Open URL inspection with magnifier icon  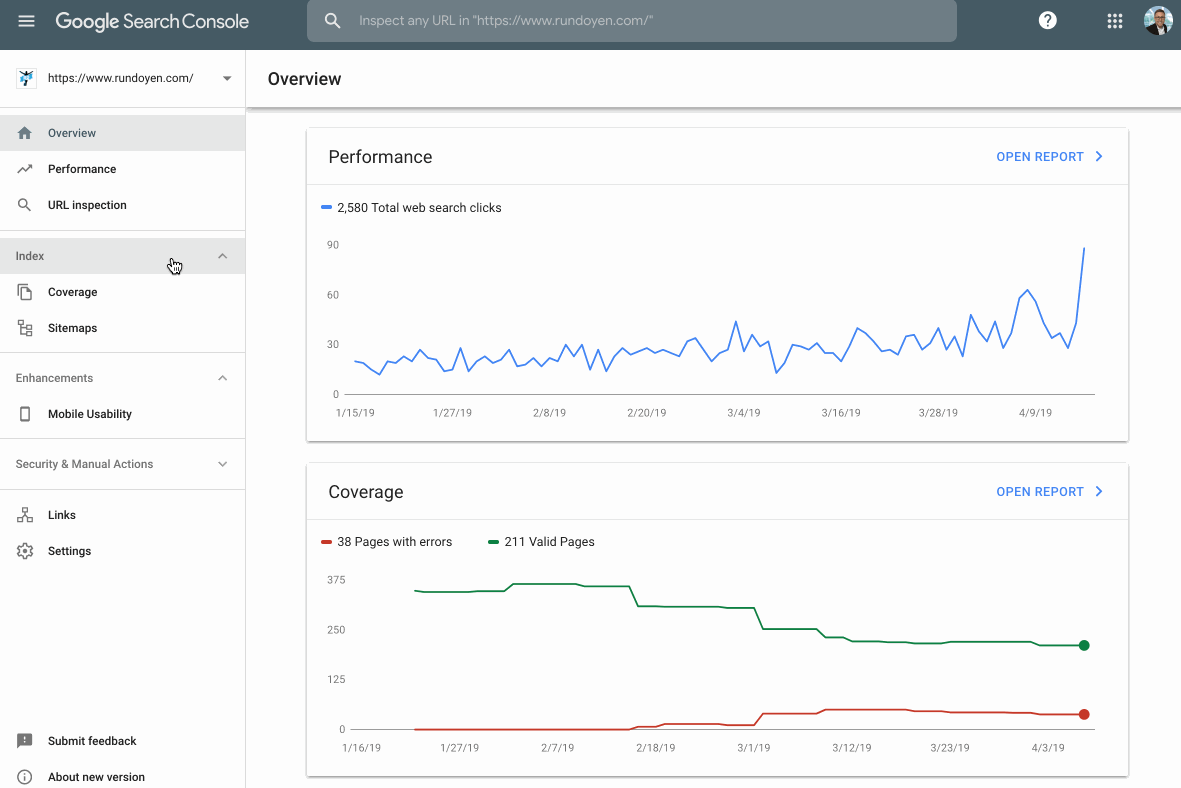click(x=25, y=204)
